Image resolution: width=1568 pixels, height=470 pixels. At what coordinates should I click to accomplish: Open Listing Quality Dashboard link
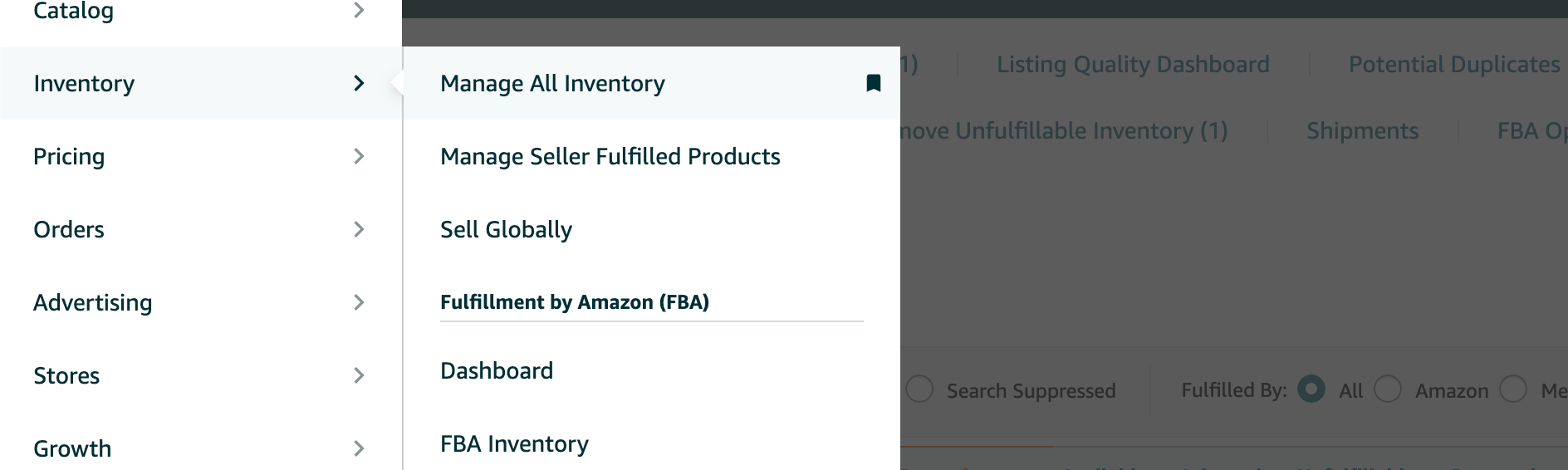click(x=1133, y=64)
